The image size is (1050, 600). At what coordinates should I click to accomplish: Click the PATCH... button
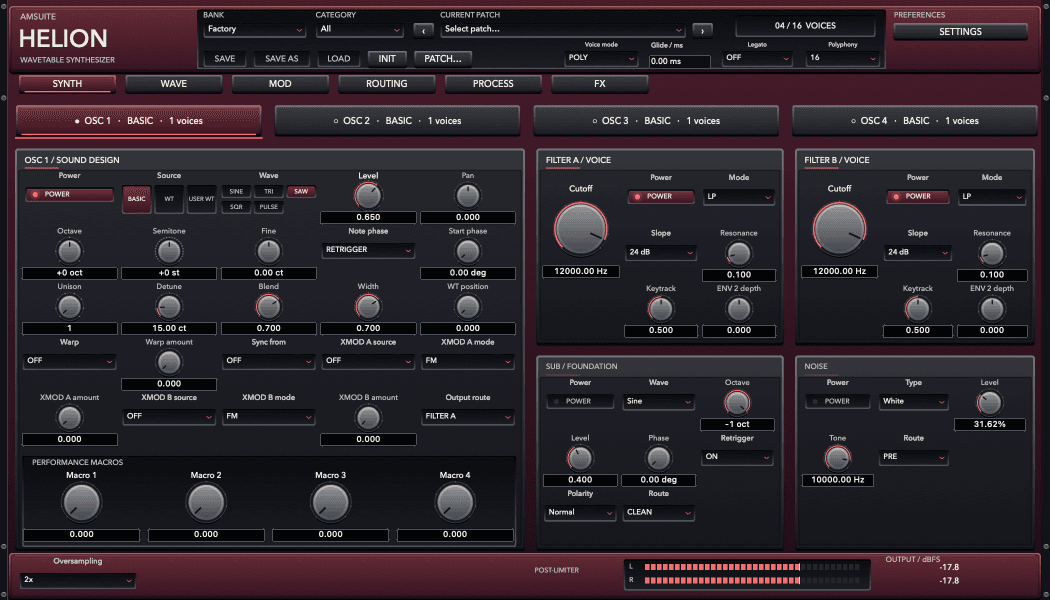click(443, 59)
